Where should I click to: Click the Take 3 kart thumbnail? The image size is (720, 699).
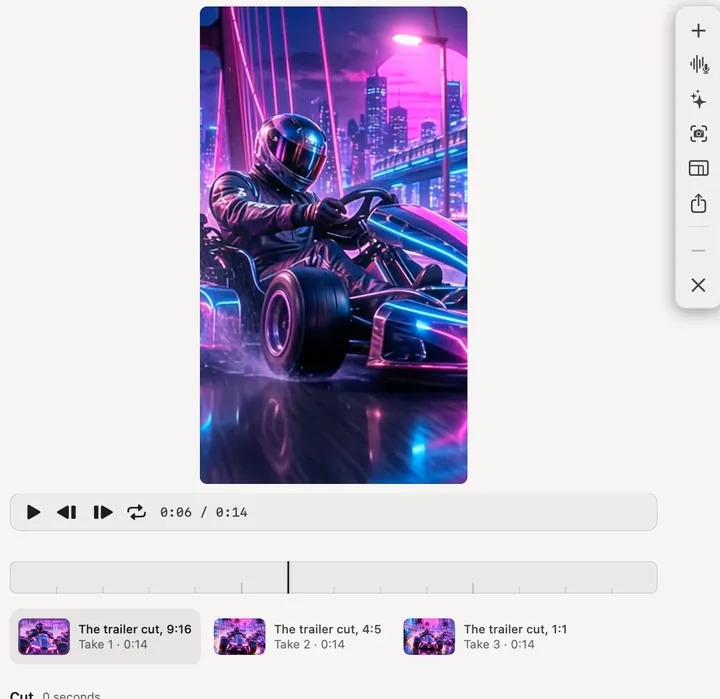pyautogui.click(x=429, y=636)
